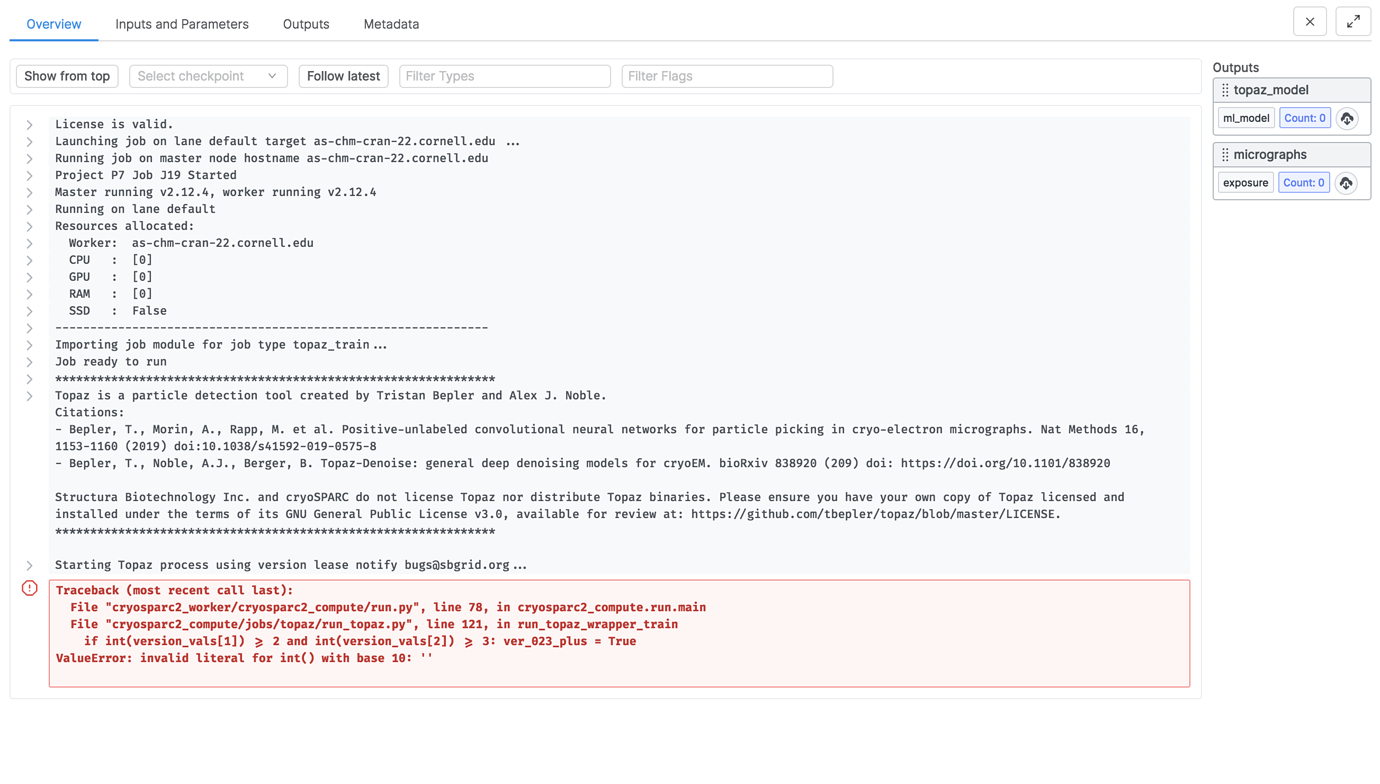Screen dimensions: 1380x784
Task: Expand the 'License is valid' log entry
Action: point(29,124)
